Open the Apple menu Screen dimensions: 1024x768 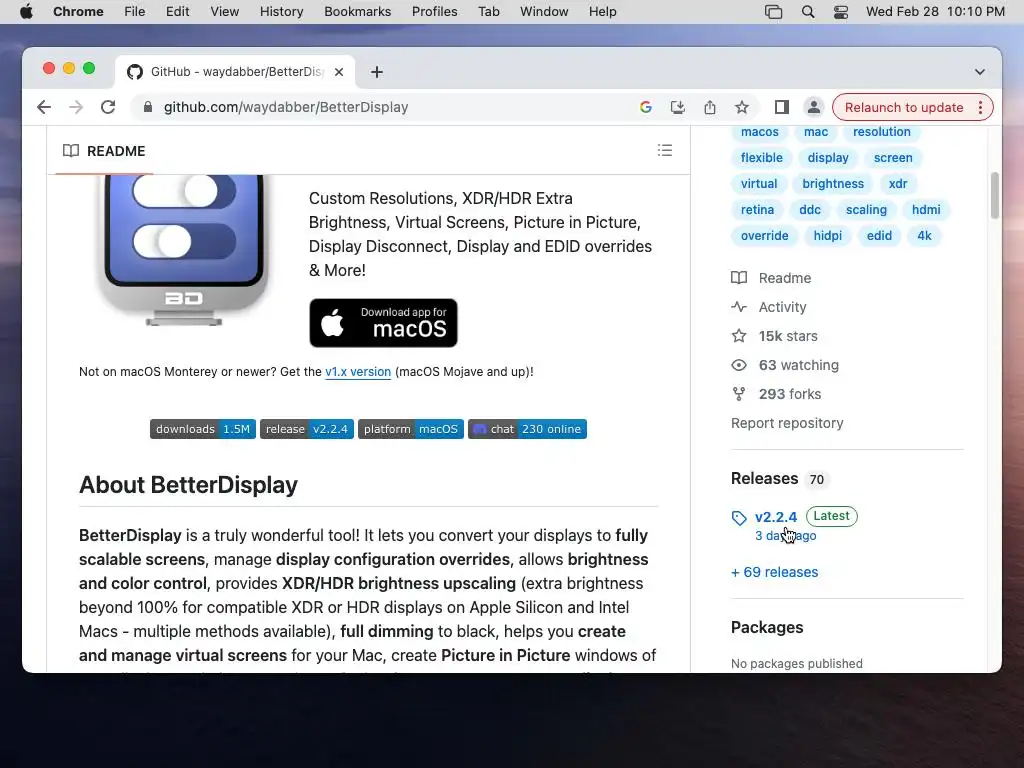coord(26,12)
